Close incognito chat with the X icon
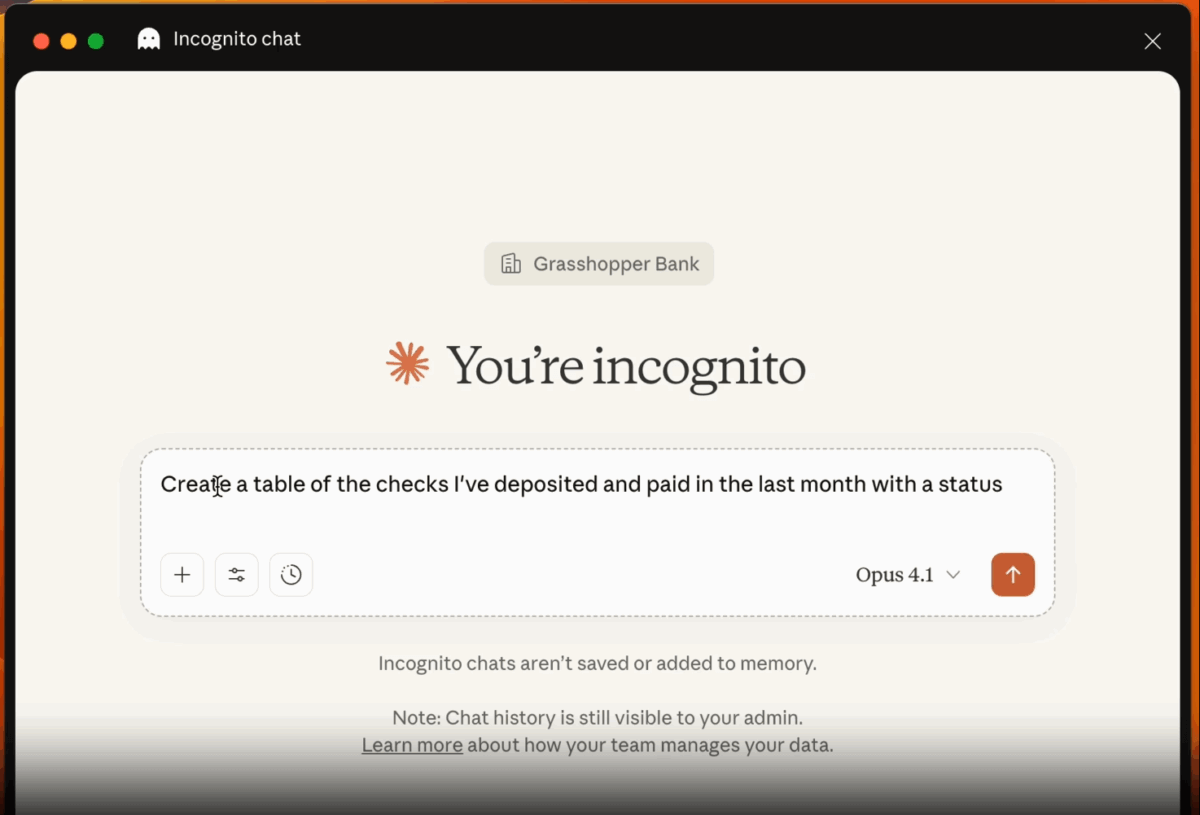The height and width of the screenshot is (815, 1200). [x=1152, y=41]
